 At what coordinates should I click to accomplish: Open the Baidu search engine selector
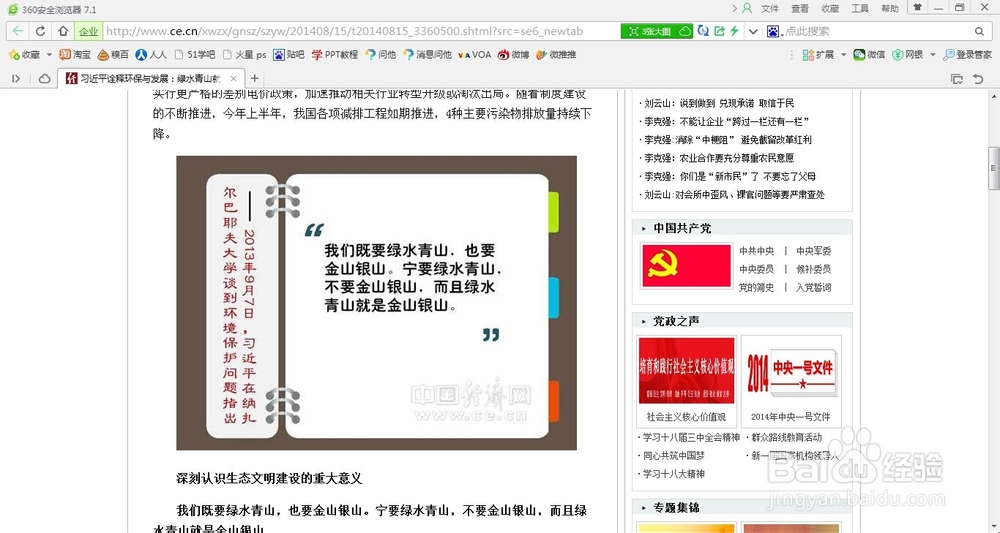point(774,31)
